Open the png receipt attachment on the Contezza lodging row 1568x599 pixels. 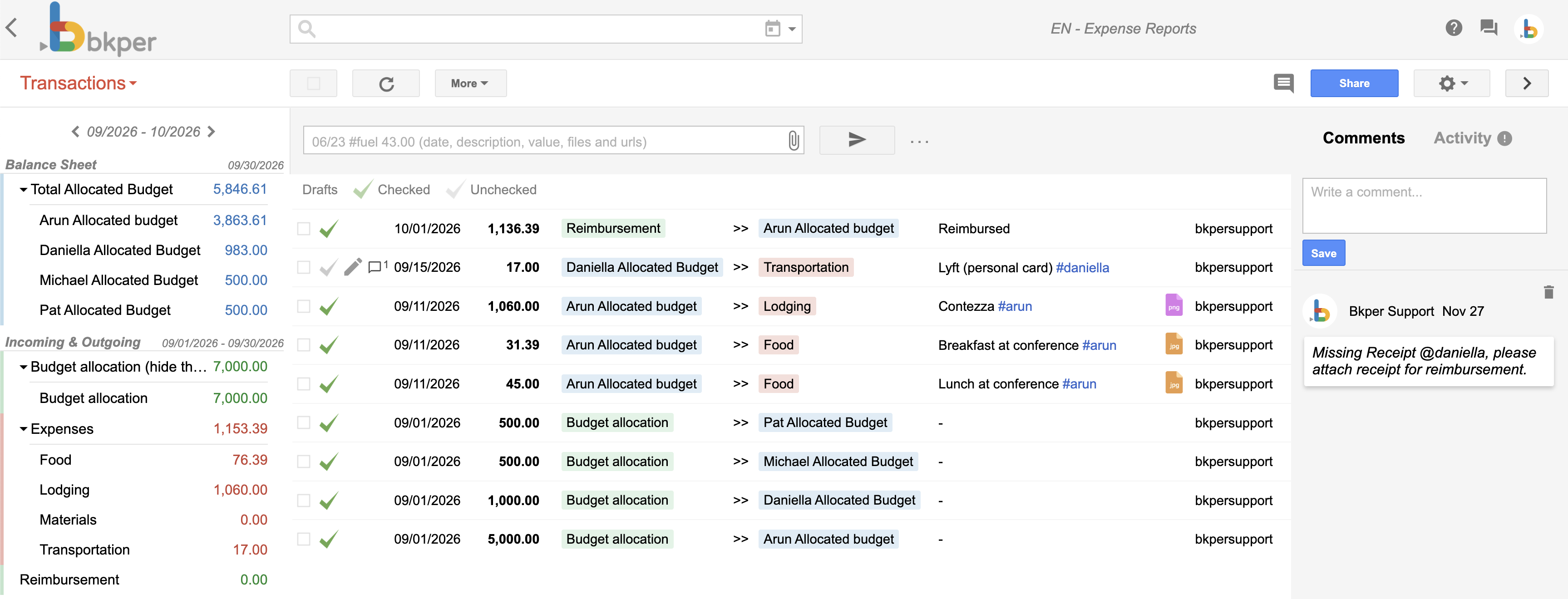pos(1174,306)
